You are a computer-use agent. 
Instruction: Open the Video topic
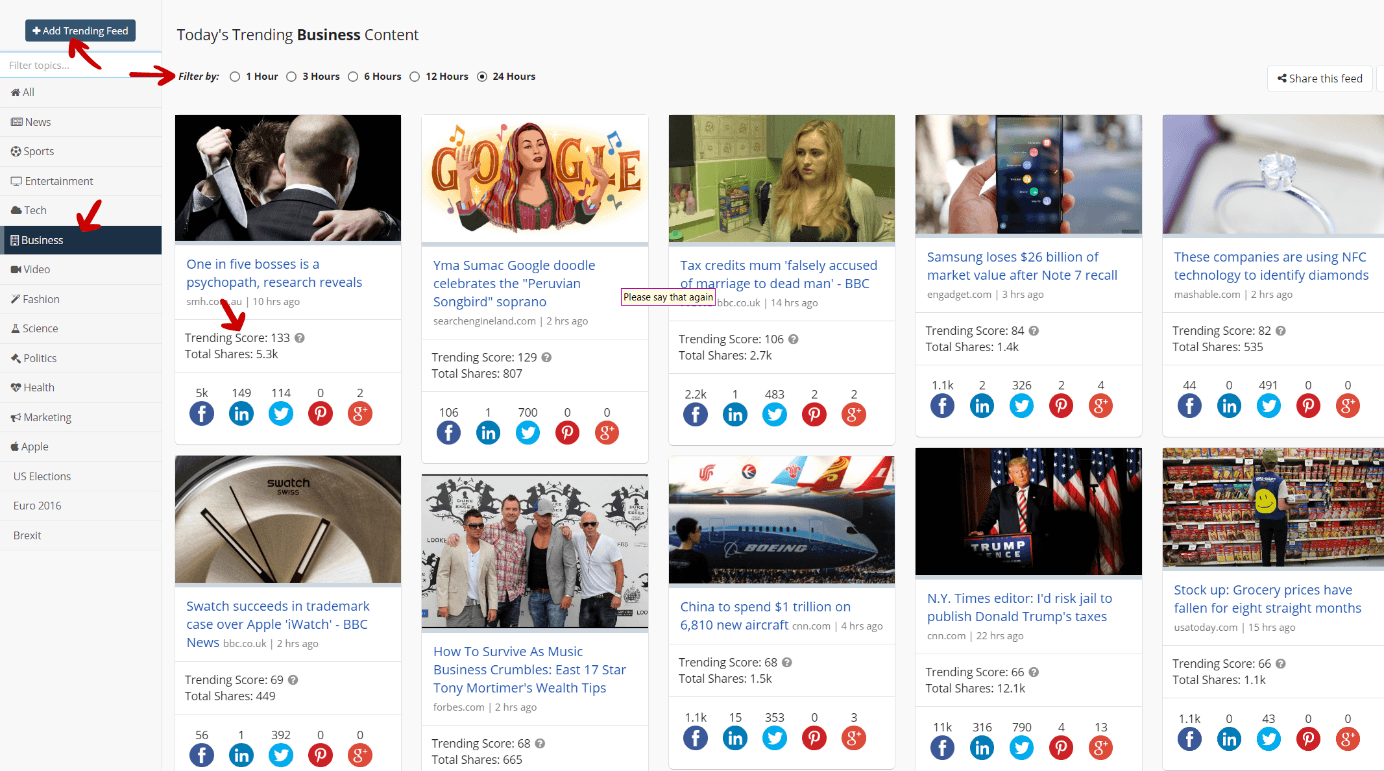click(80, 269)
